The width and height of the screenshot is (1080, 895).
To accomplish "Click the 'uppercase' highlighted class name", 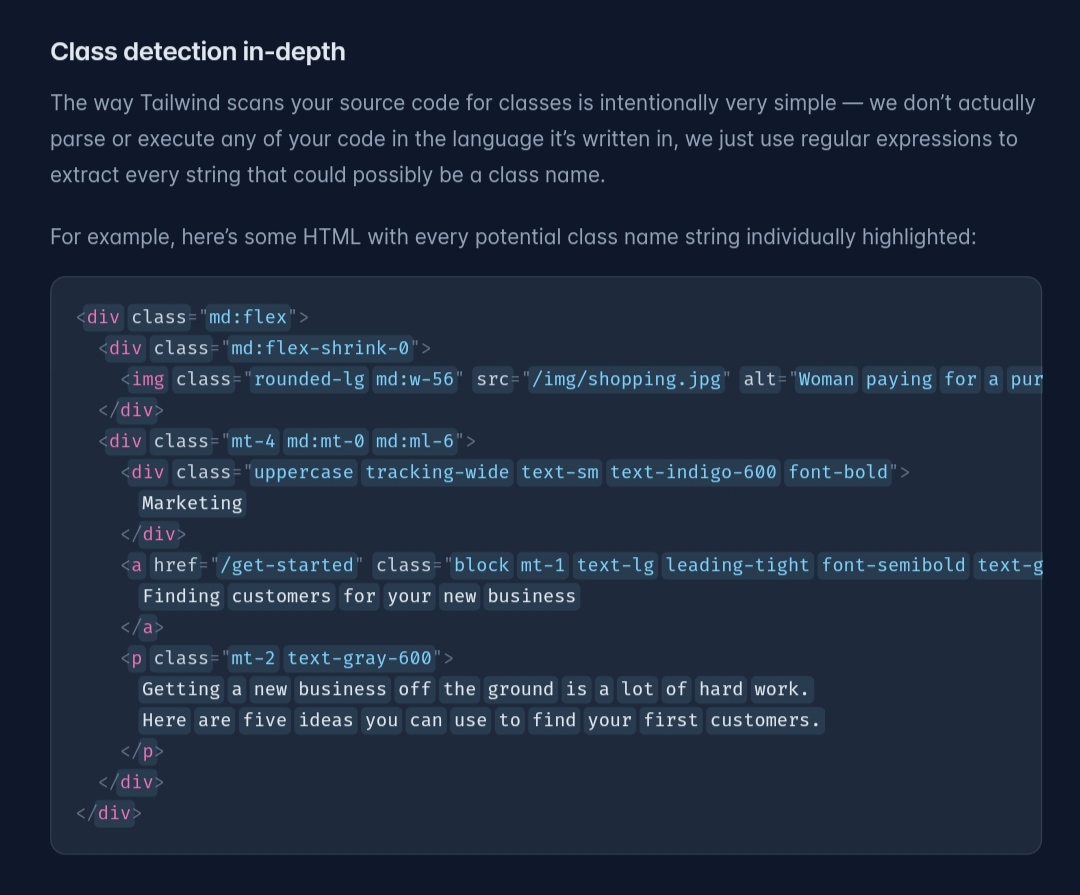I will pyautogui.click(x=303, y=472).
